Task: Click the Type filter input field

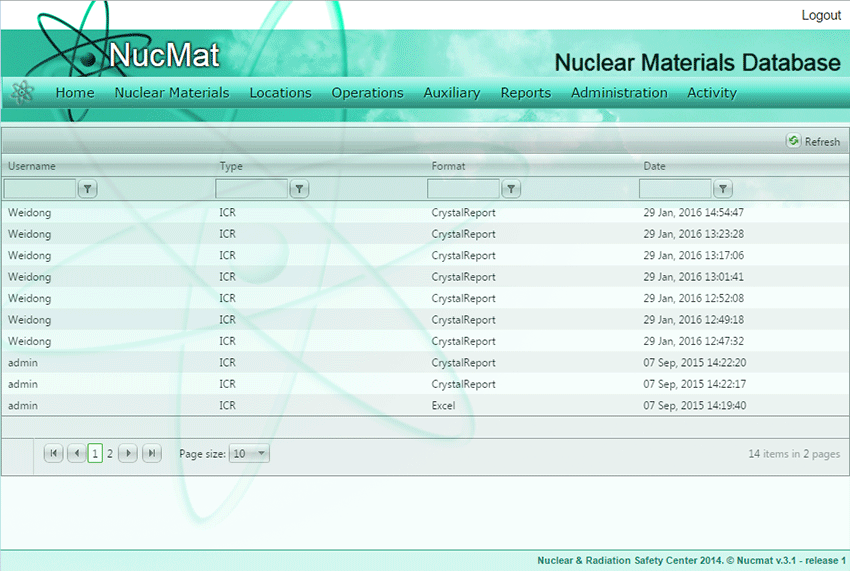Action: pyautogui.click(x=251, y=189)
